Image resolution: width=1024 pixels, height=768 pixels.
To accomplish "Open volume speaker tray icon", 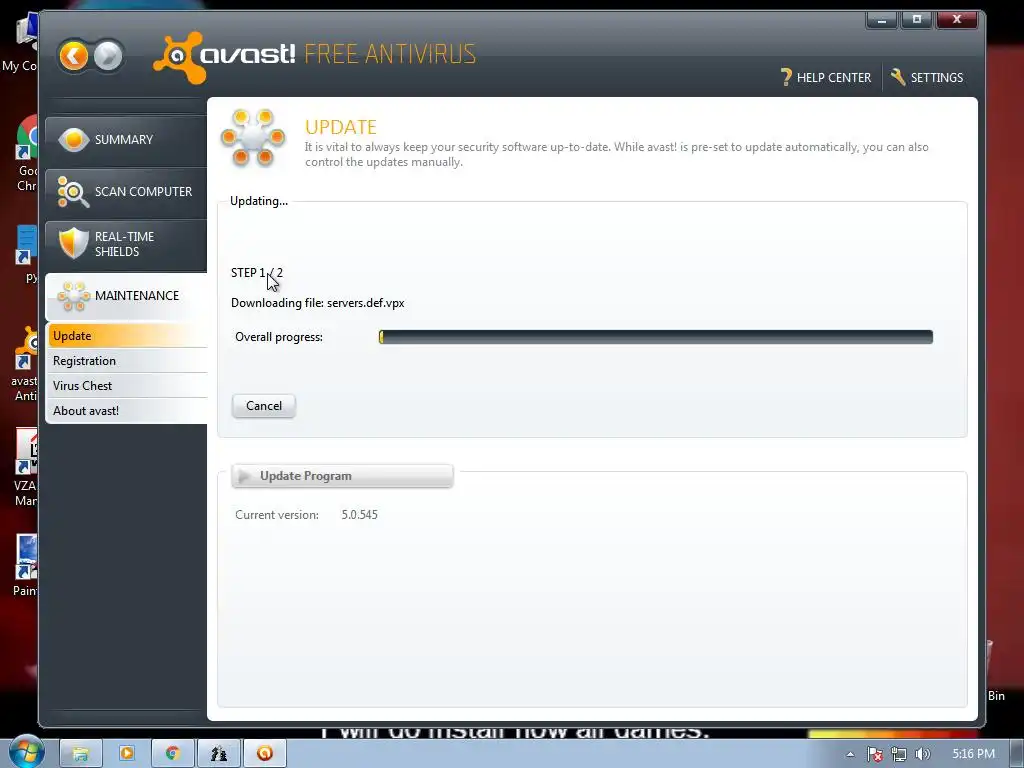I will point(922,754).
